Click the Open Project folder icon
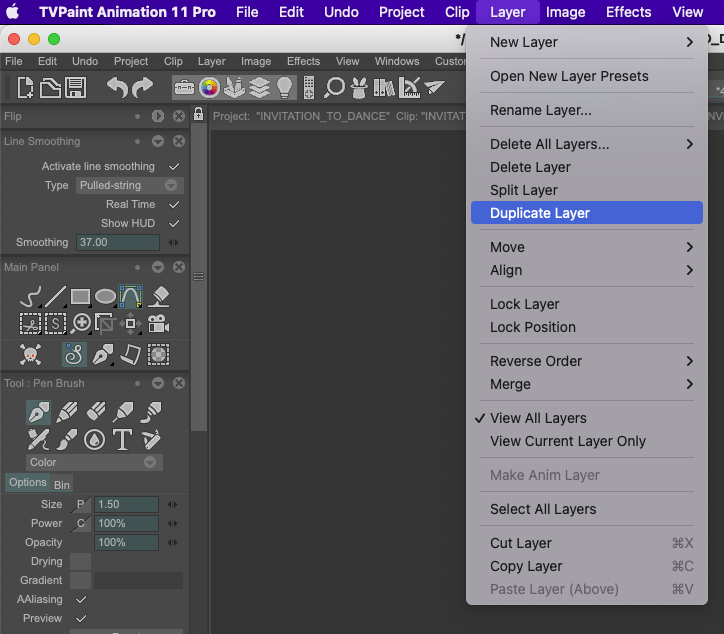The height and width of the screenshot is (634, 724). [x=50, y=87]
